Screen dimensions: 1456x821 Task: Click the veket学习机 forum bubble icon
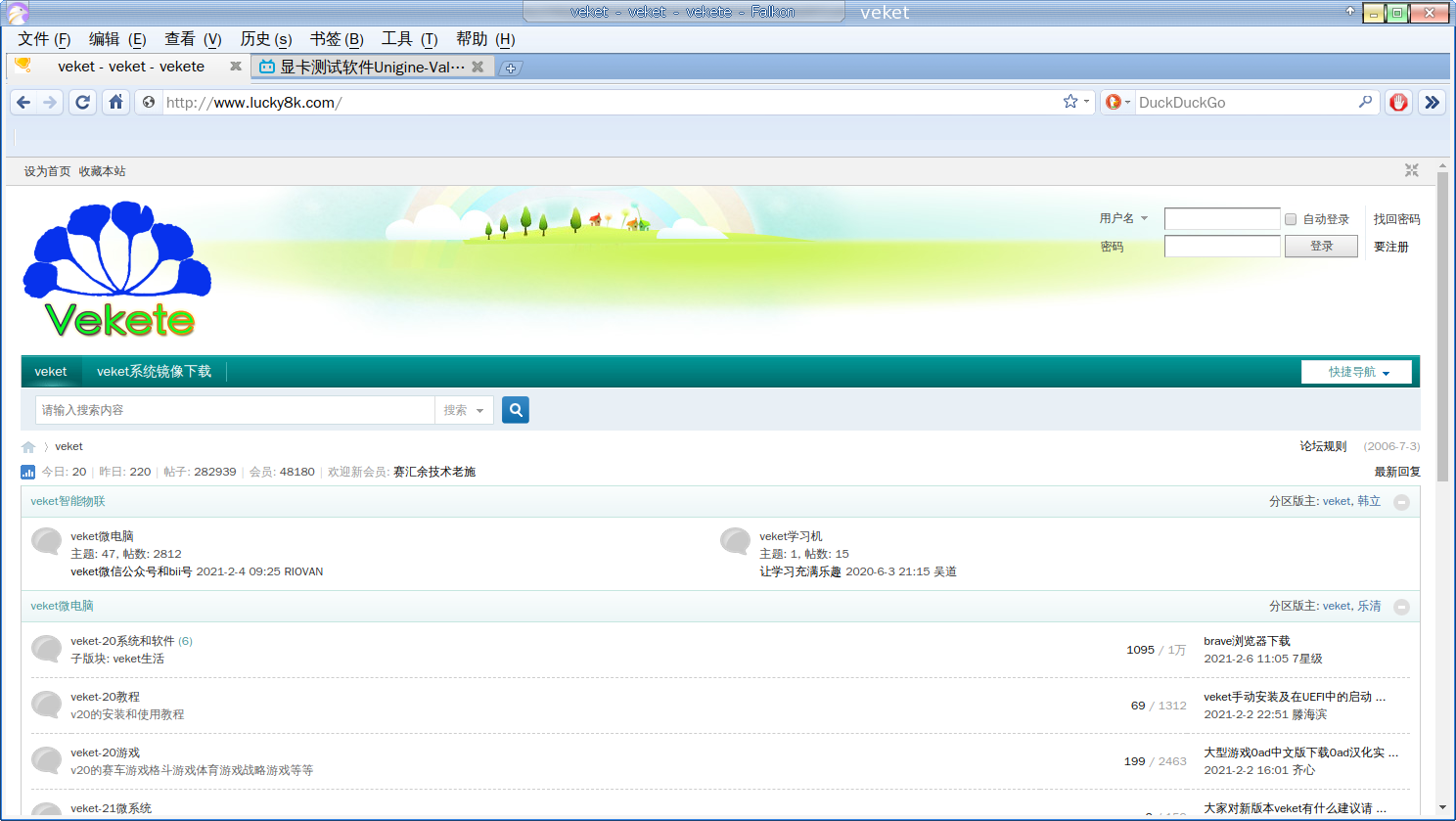pyautogui.click(x=735, y=541)
